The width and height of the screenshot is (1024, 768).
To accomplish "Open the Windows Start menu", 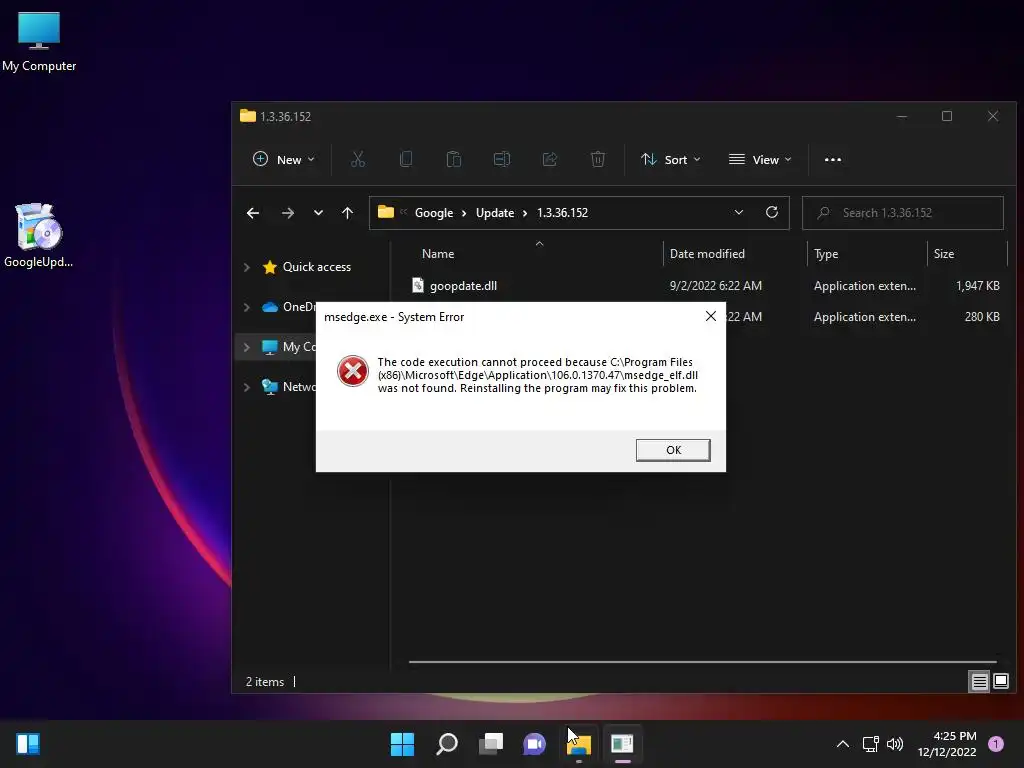I will [402, 744].
